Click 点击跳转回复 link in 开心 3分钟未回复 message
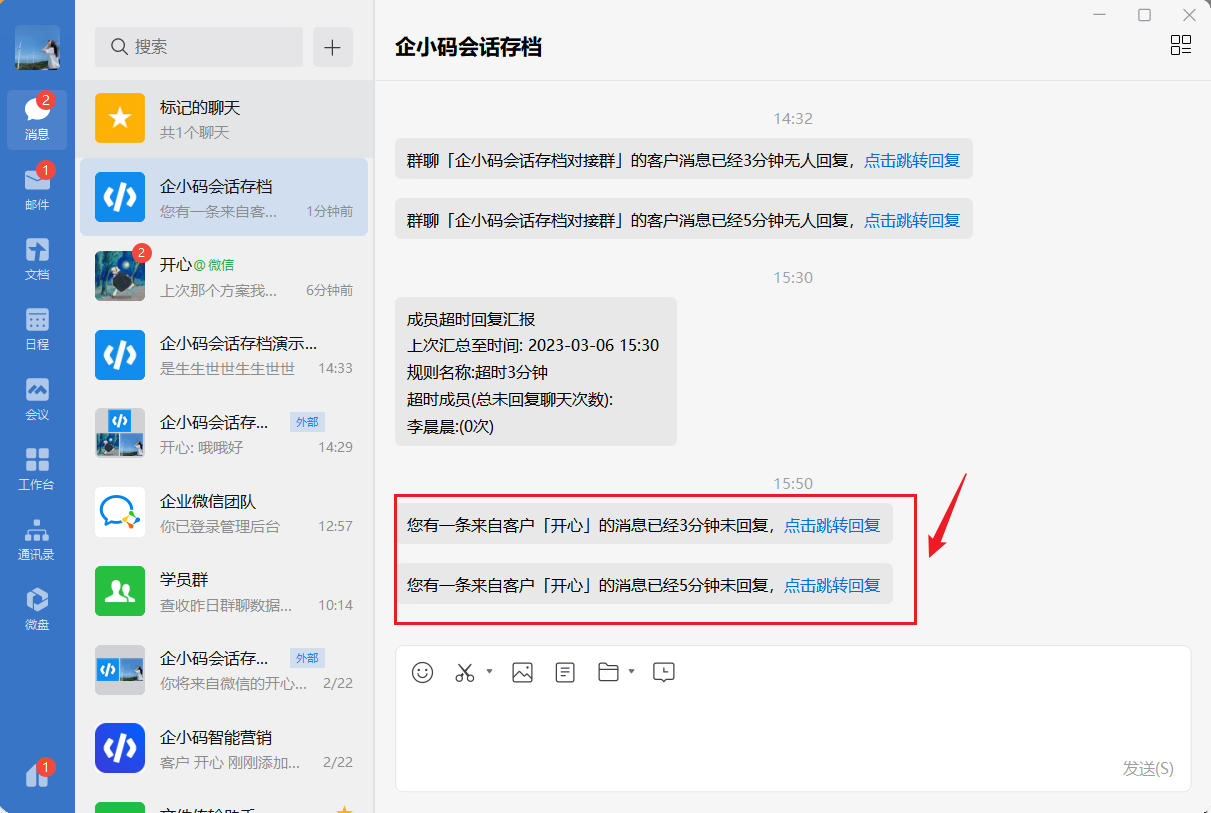This screenshot has height=813, width=1211. 832,525
